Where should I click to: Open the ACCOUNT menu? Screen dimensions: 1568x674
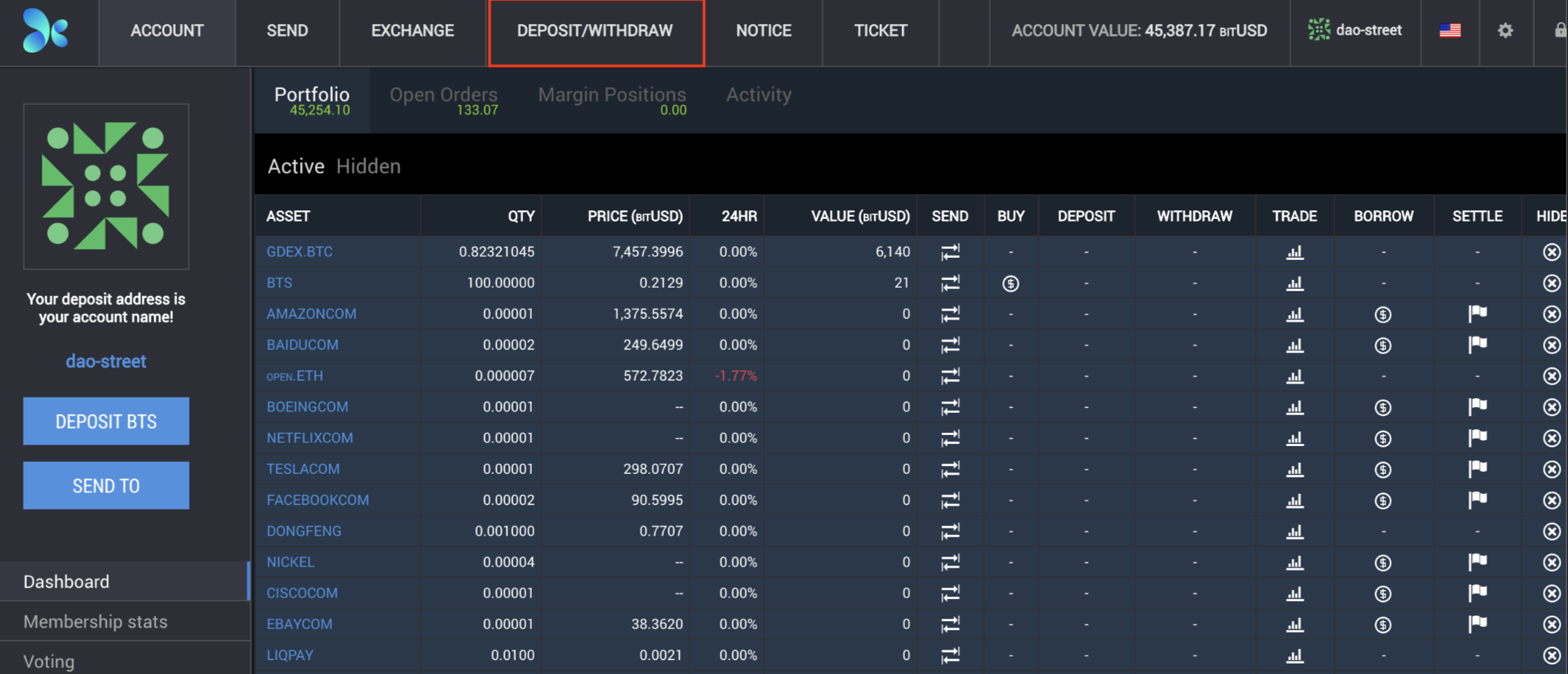[167, 31]
